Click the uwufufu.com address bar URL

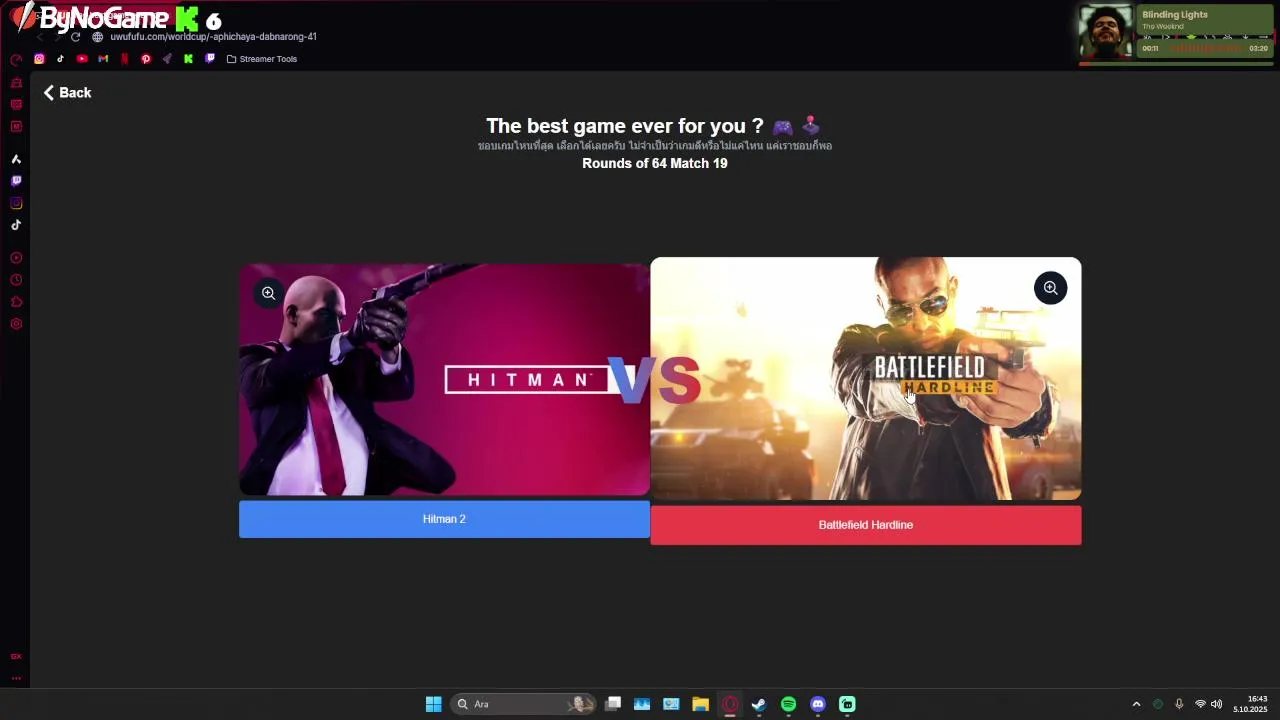click(x=213, y=37)
